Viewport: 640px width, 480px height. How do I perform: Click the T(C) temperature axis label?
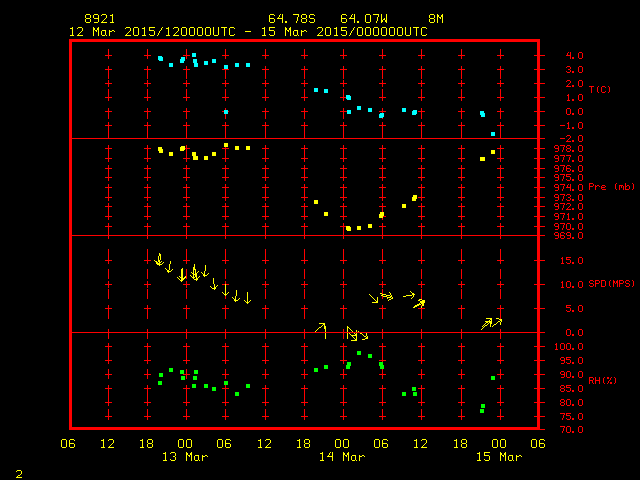[600, 90]
